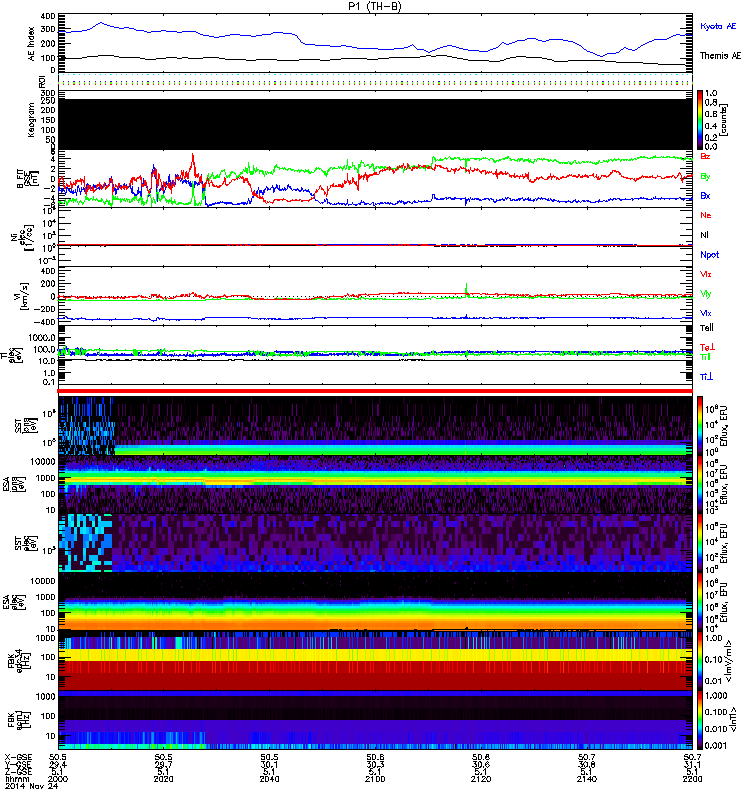
Task: Select the "Kyoto AE" legend label
Action: pyautogui.click(x=718, y=26)
